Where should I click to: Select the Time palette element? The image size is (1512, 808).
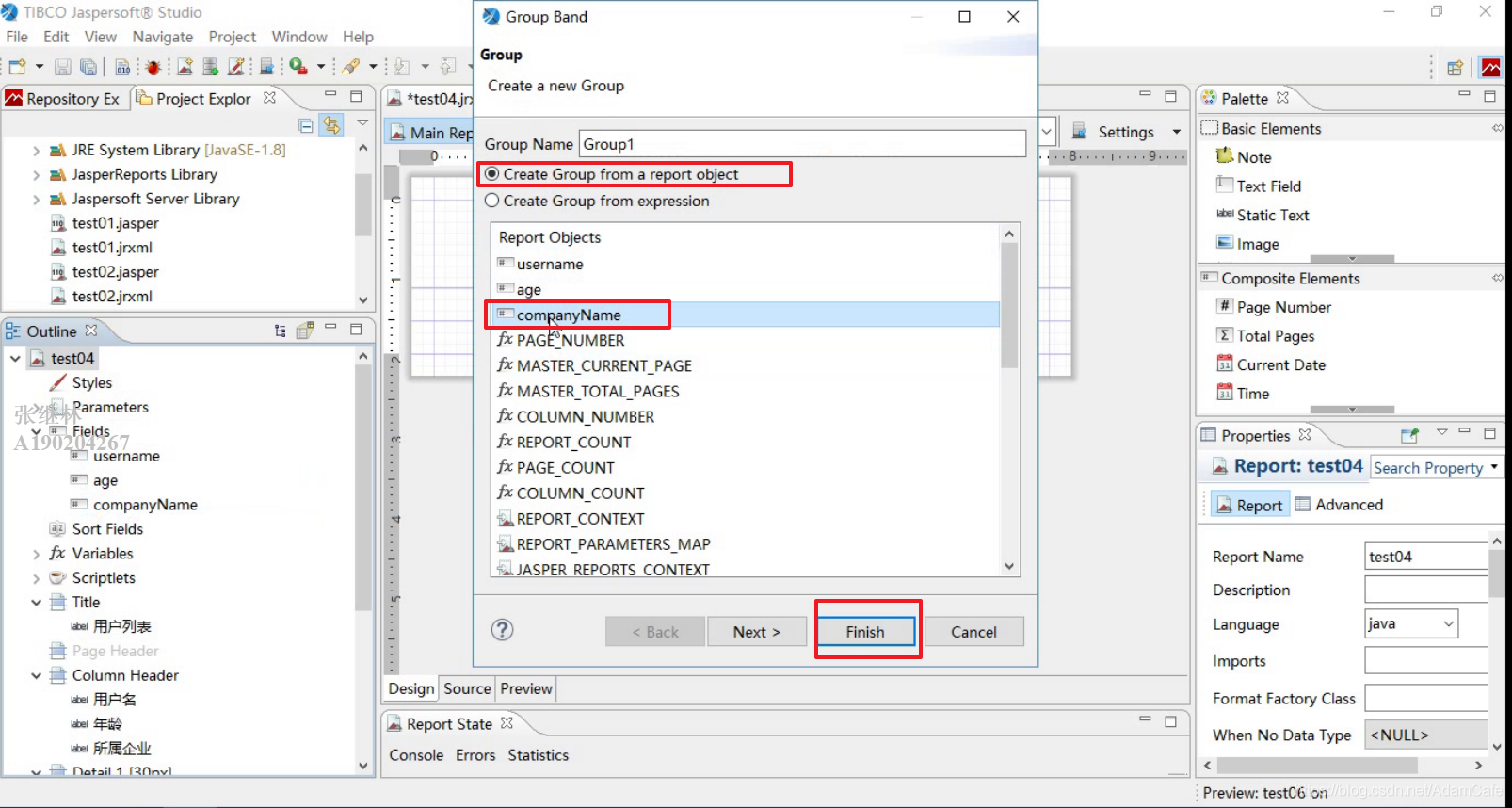coord(1243,394)
